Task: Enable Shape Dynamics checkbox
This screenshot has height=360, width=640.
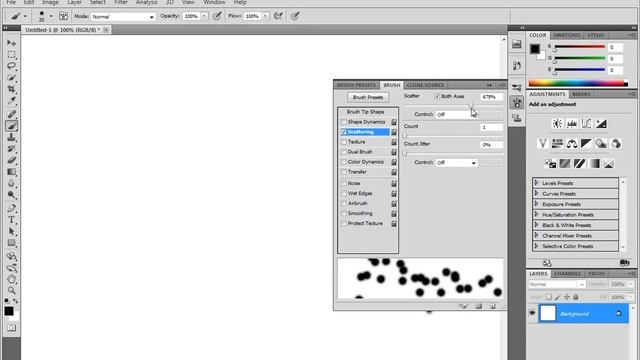Action: pyautogui.click(x=344, y=122)
